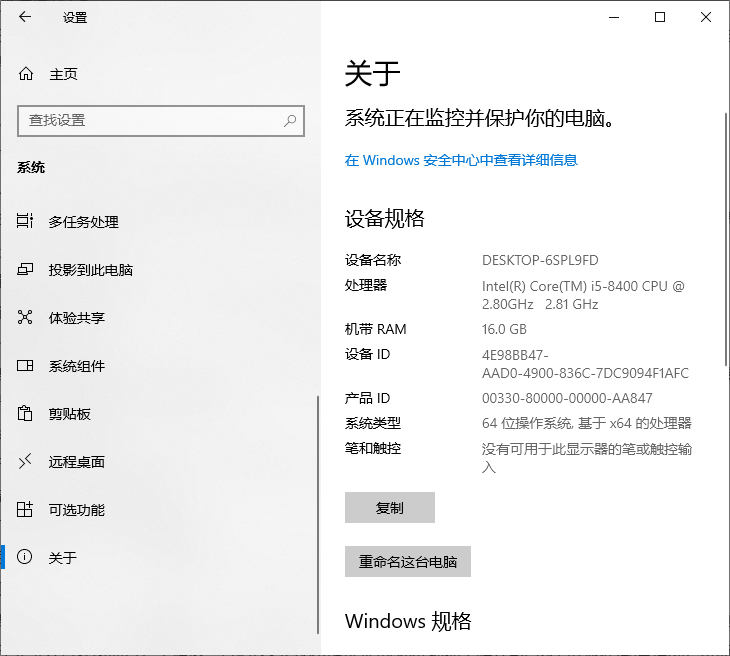Open the 多任务处理 settings page
This screenshot has height=656, width=730.
coord(84,222)
